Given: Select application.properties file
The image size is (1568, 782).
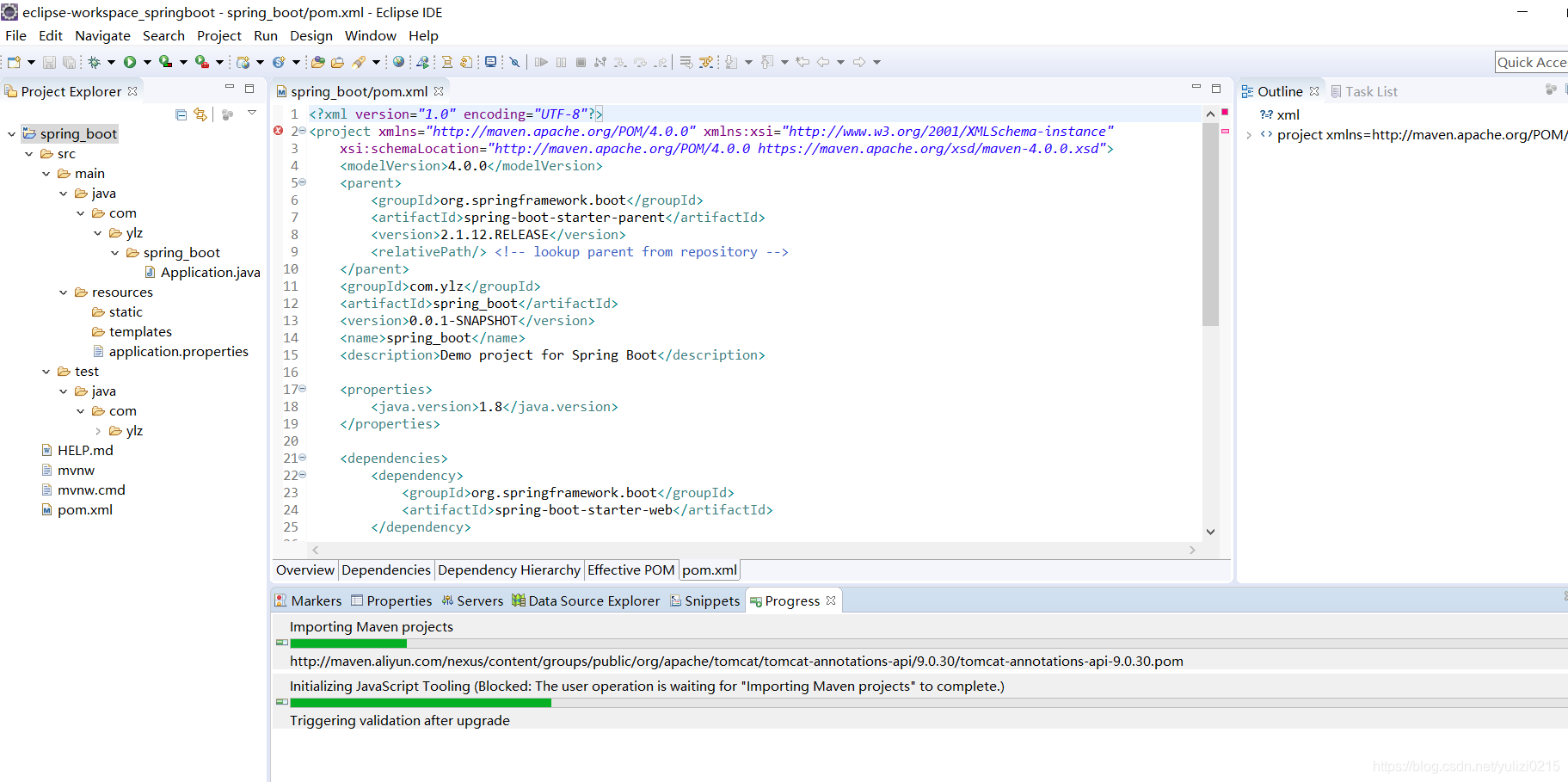Looking at the screenshot, I should (x=170, y=352).
